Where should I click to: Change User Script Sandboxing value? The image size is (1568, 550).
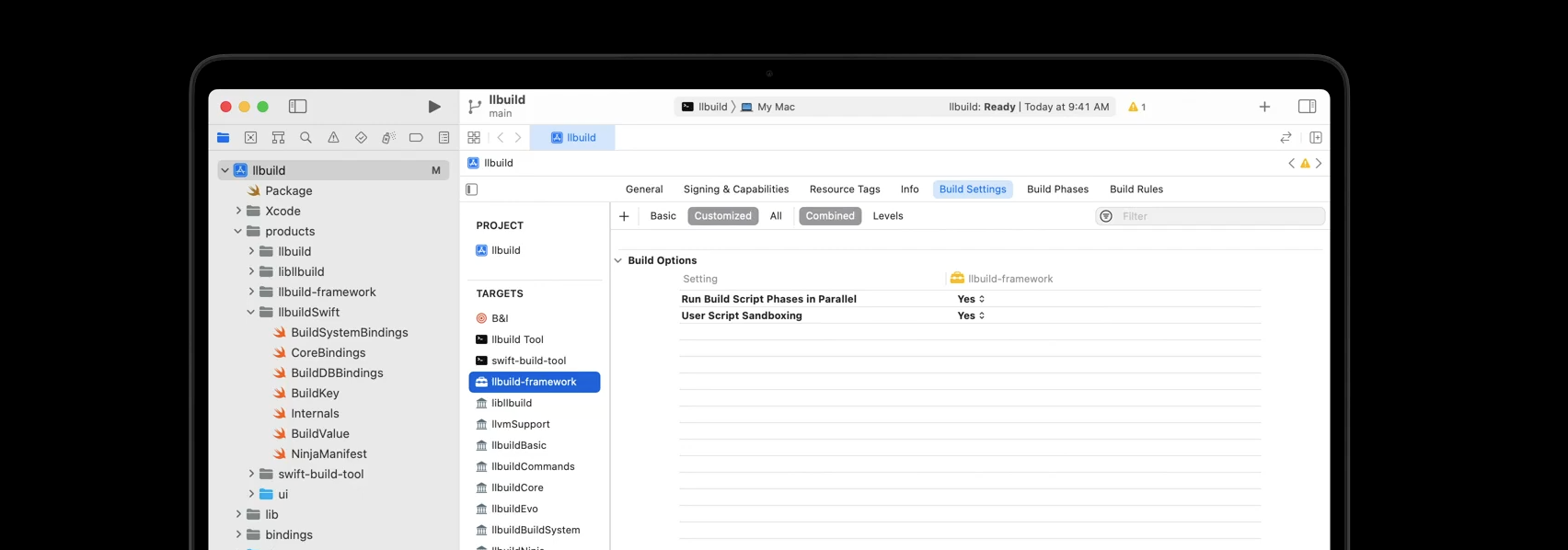click(x=971, y=315)
